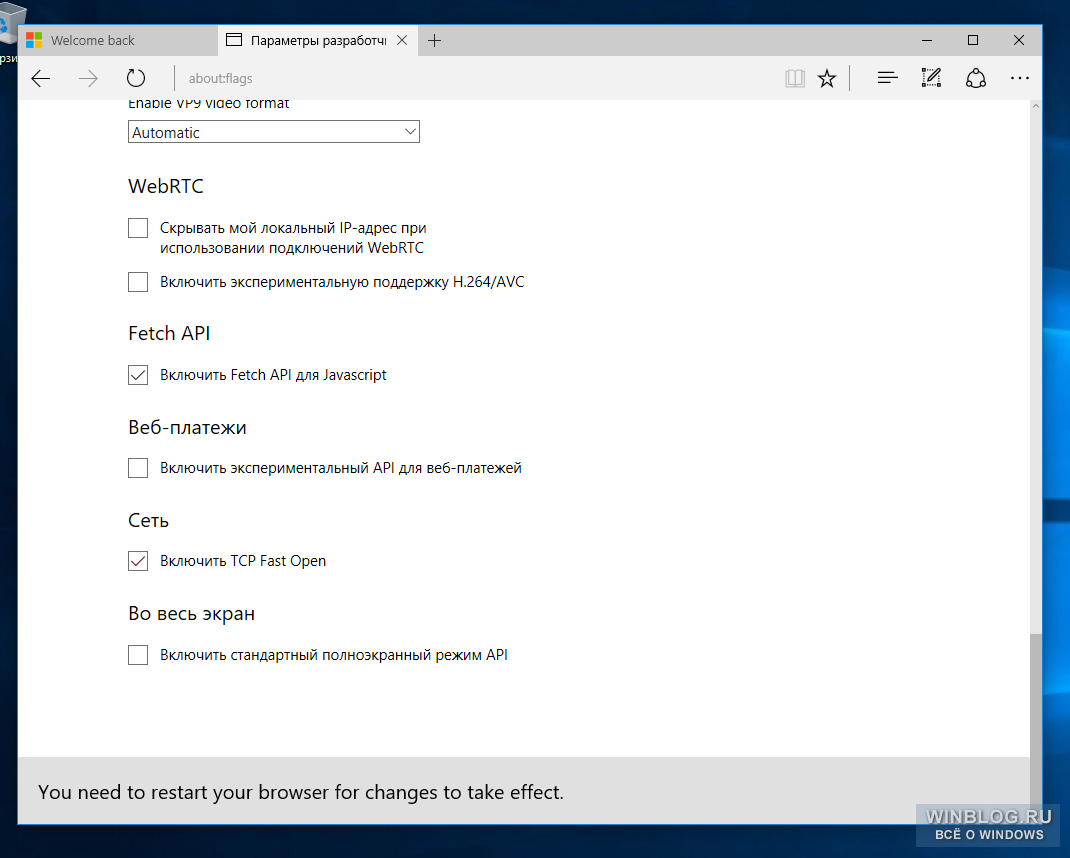Image resolution: width=1070 pixels, height=858 pixels.
Task: Focus the about:flags address bar
Action: (478, 78)
